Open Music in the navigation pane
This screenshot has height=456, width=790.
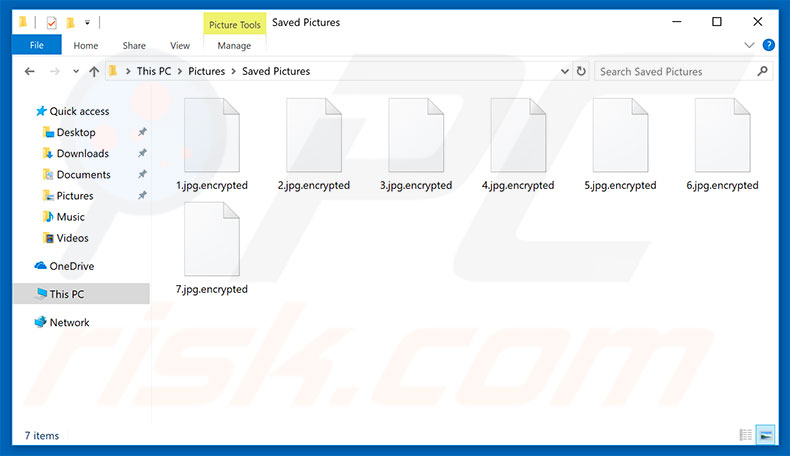tap(70, 217)
